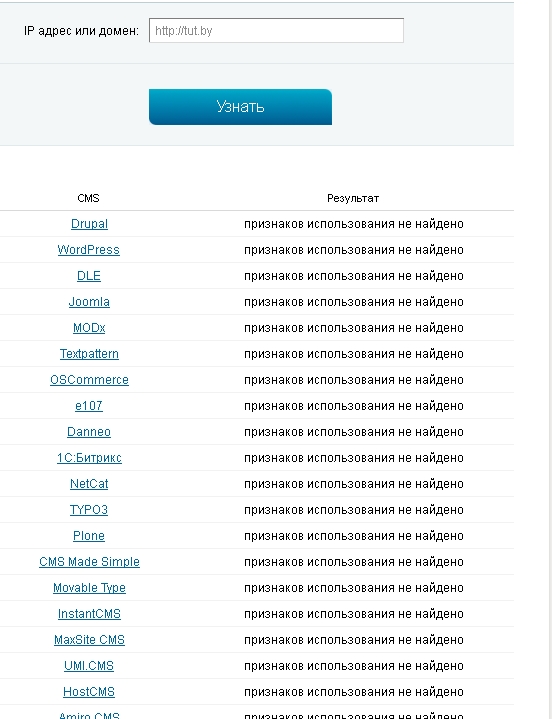Click the MaxSite CMS link

(89, 640)
